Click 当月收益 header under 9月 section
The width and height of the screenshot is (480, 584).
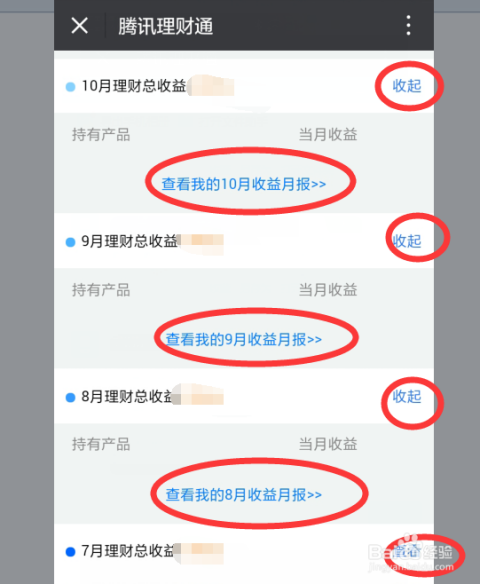click(x=328, y=290)
